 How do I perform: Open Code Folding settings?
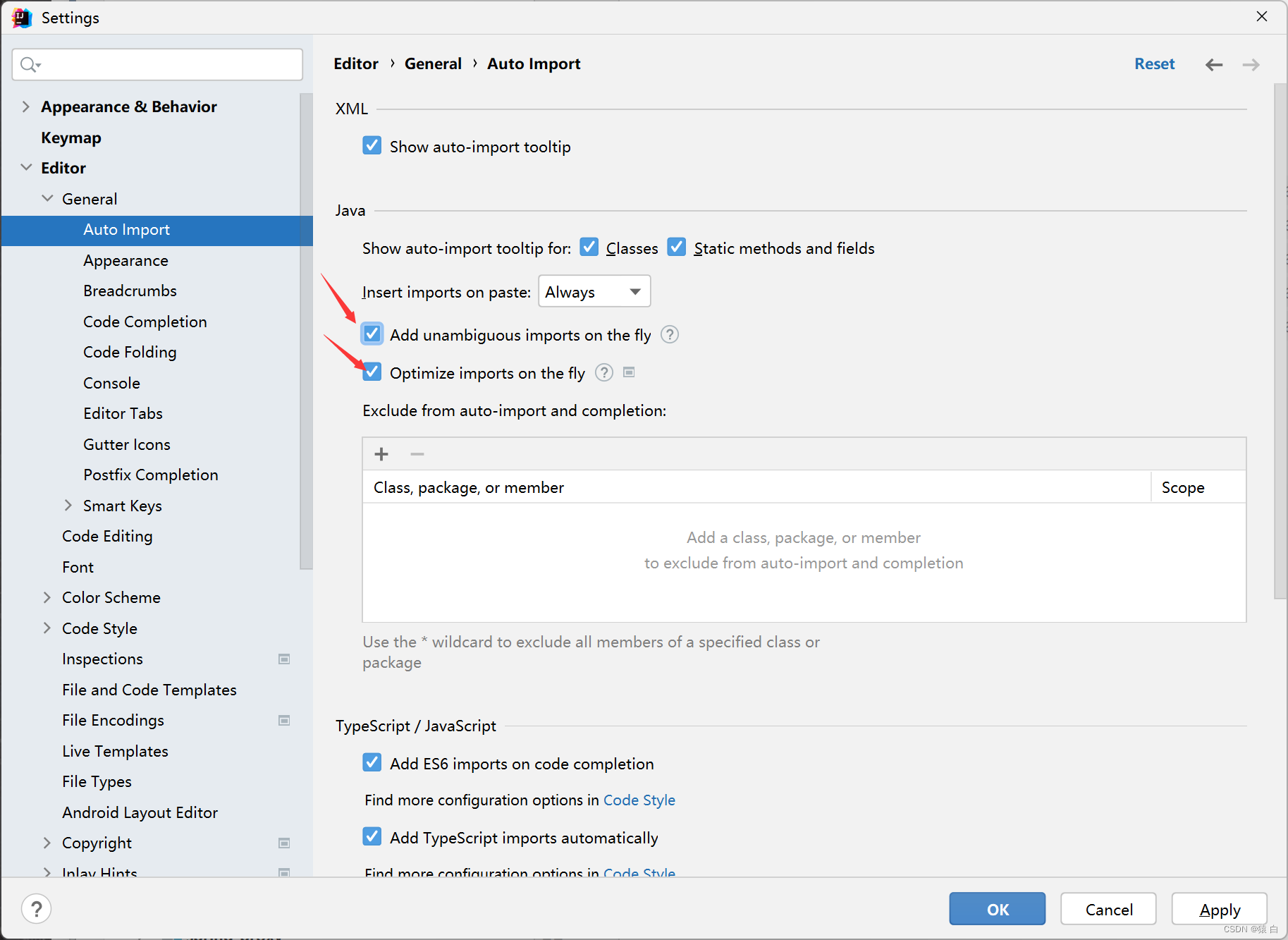130,352
